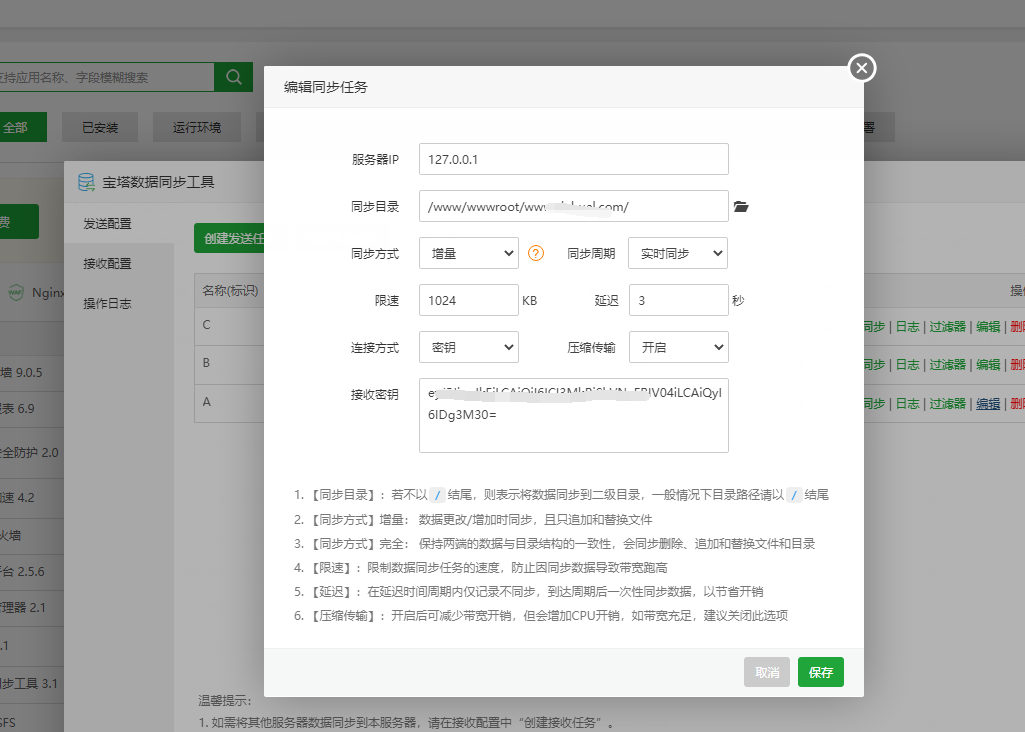
Task: Click the 创建发送任务 green button
Action: pos(229,238)
